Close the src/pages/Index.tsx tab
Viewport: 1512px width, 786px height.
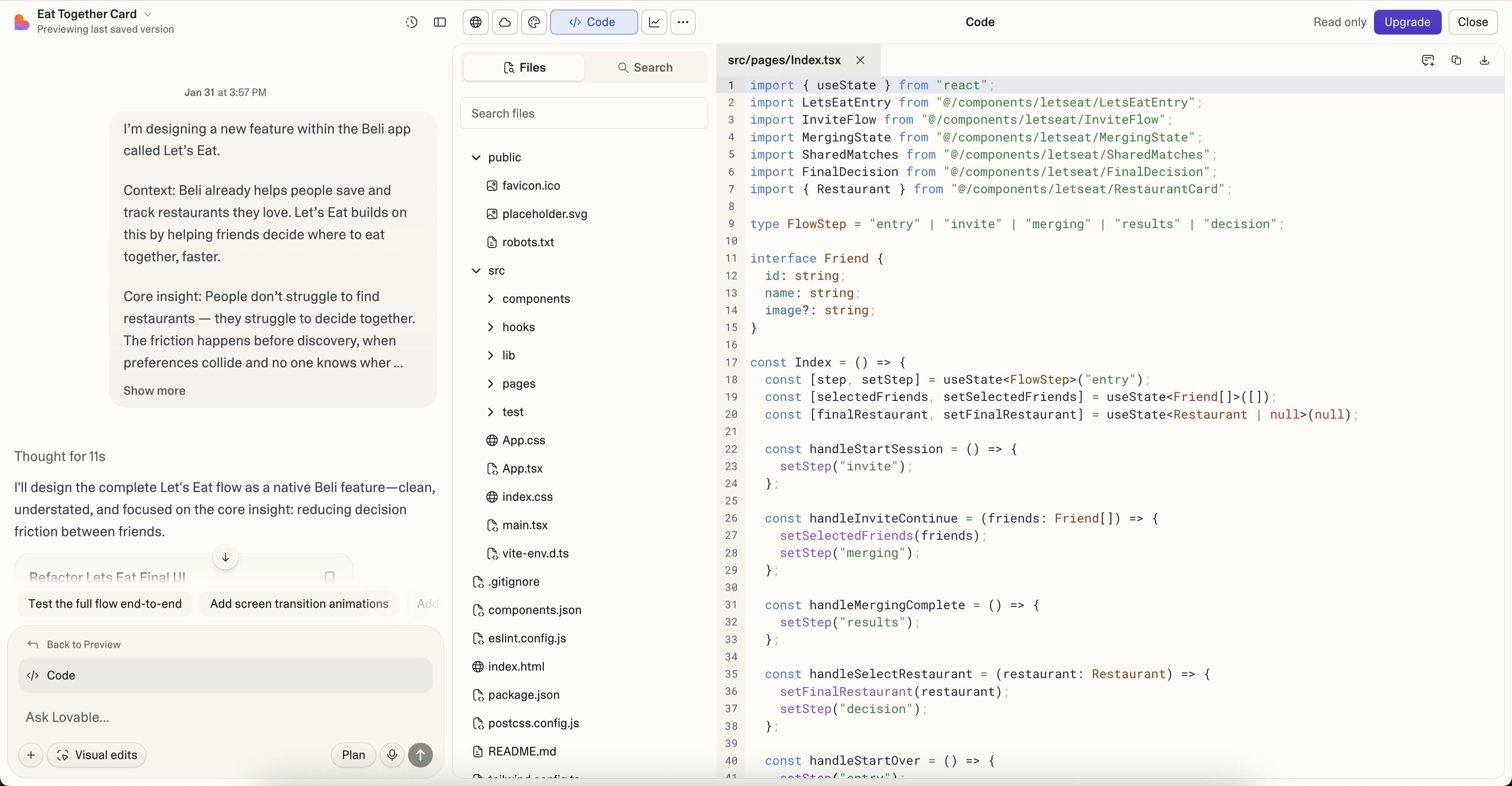tap(860, 60)
